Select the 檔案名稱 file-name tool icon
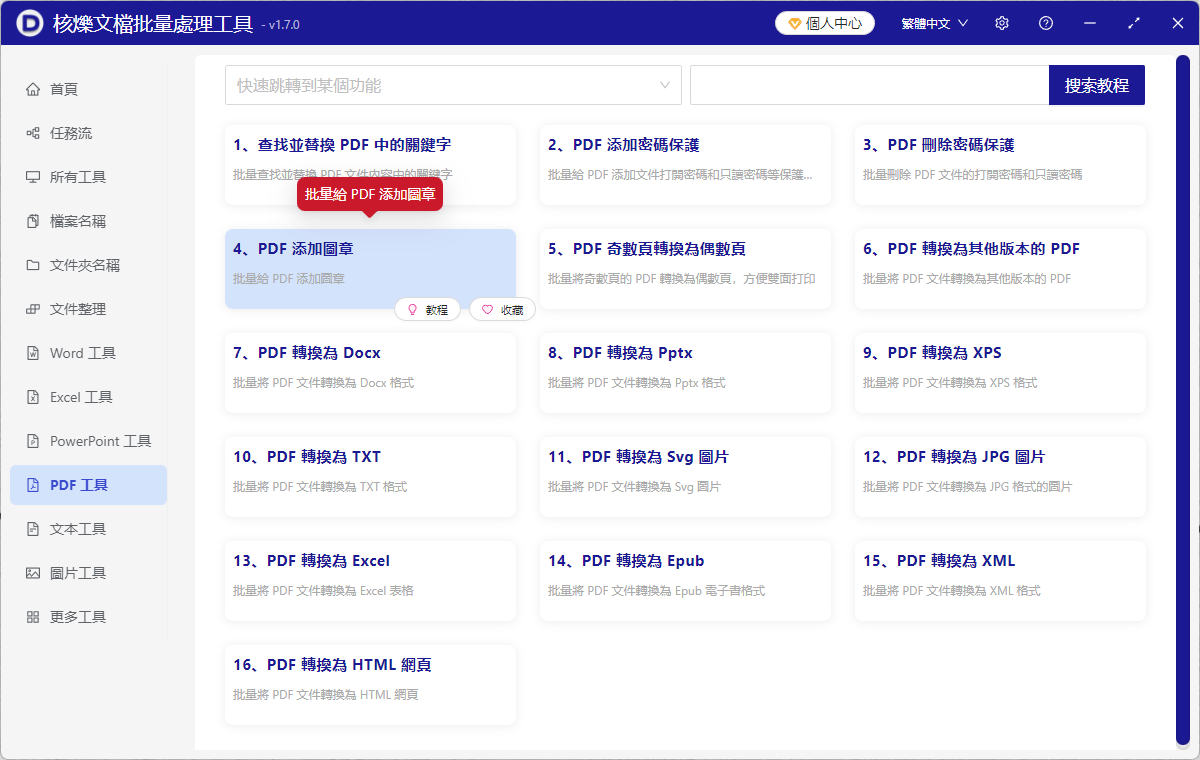Viewport: 1200px width, 760px height. pyautogui.click(x=34, y=220)
